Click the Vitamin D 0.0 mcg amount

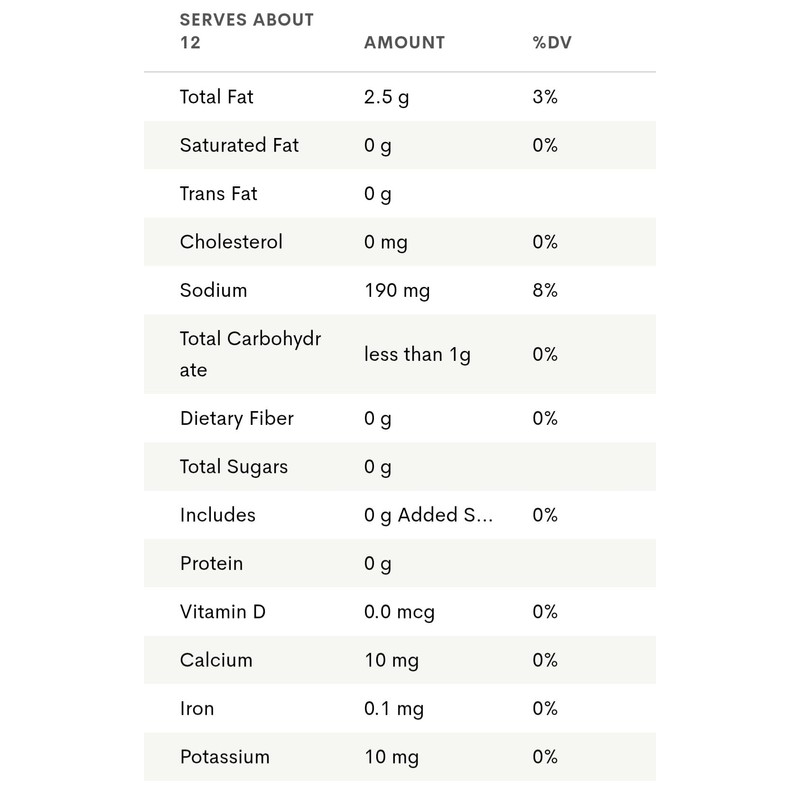[x=399, y=612]
